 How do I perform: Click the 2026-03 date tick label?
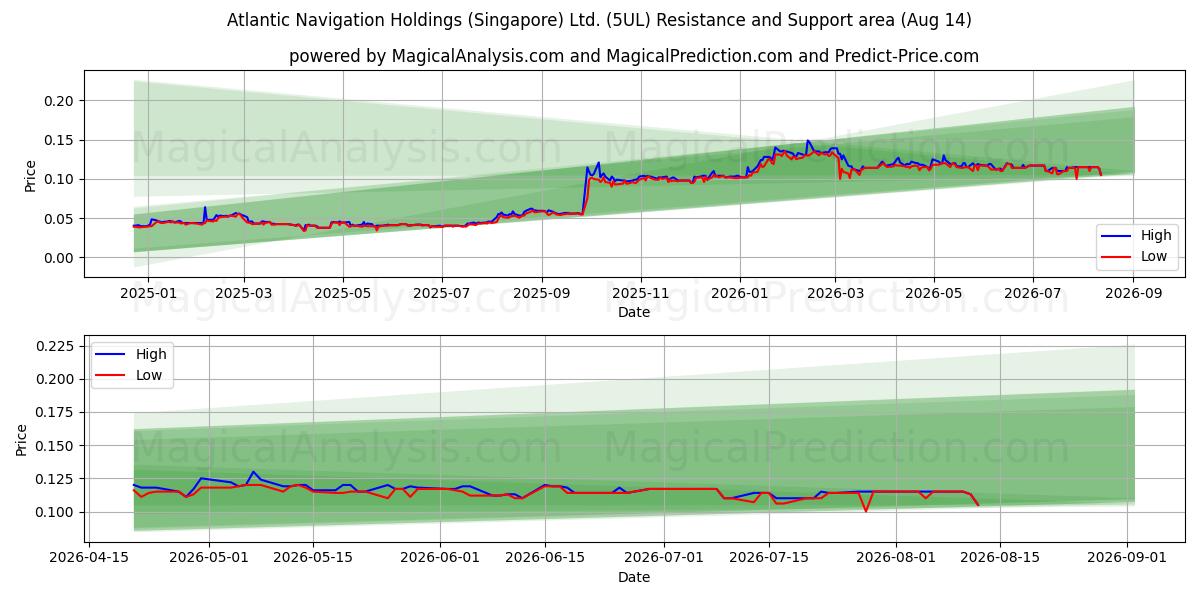pos(836,294)
